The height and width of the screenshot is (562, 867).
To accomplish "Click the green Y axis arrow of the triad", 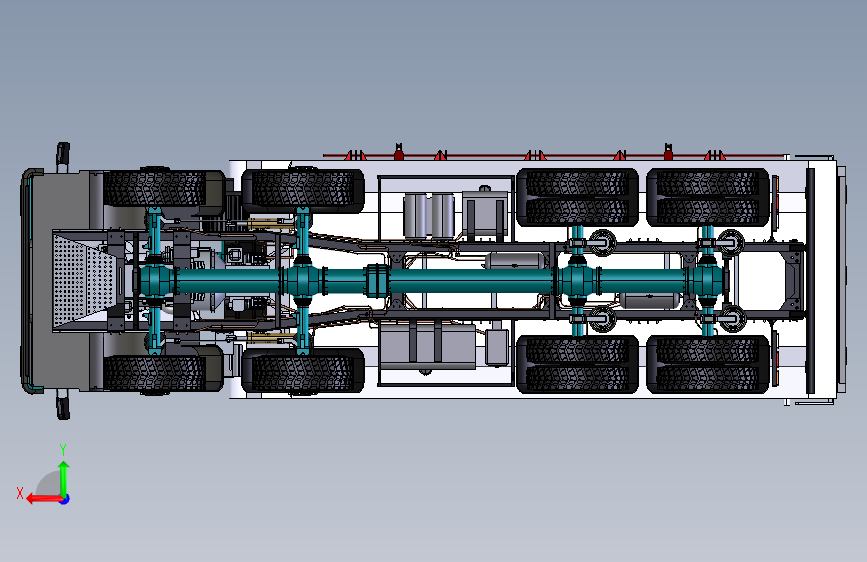I will (x=64, y=478).
